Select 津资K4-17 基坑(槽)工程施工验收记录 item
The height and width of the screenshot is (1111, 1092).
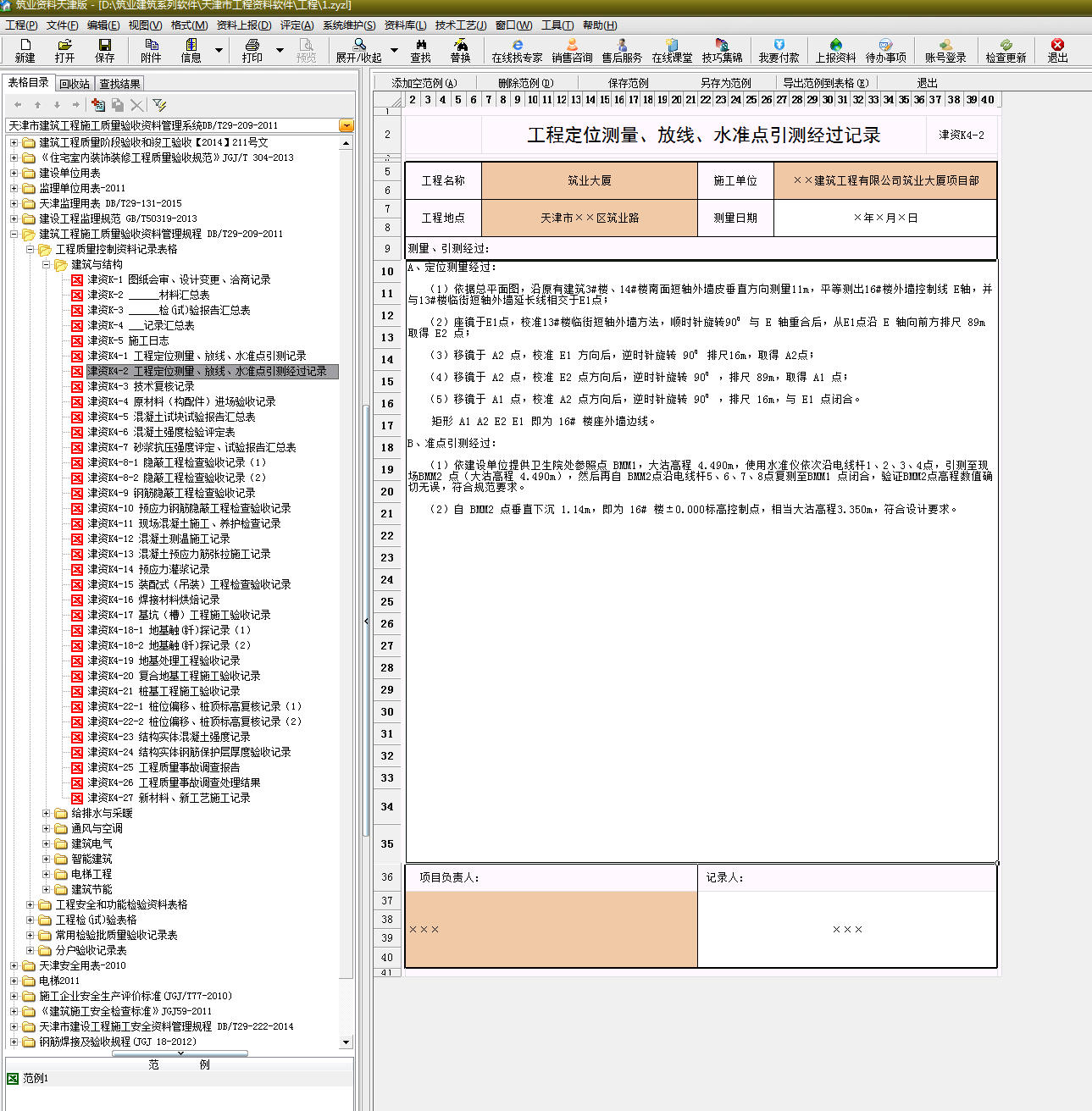pos(179,615)
